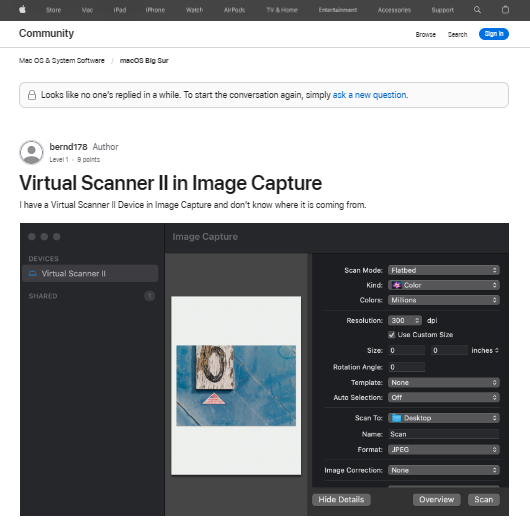Click the ask a new question link
The height and width of the screenshot is (521, 530).
click(x=370, y=95)
